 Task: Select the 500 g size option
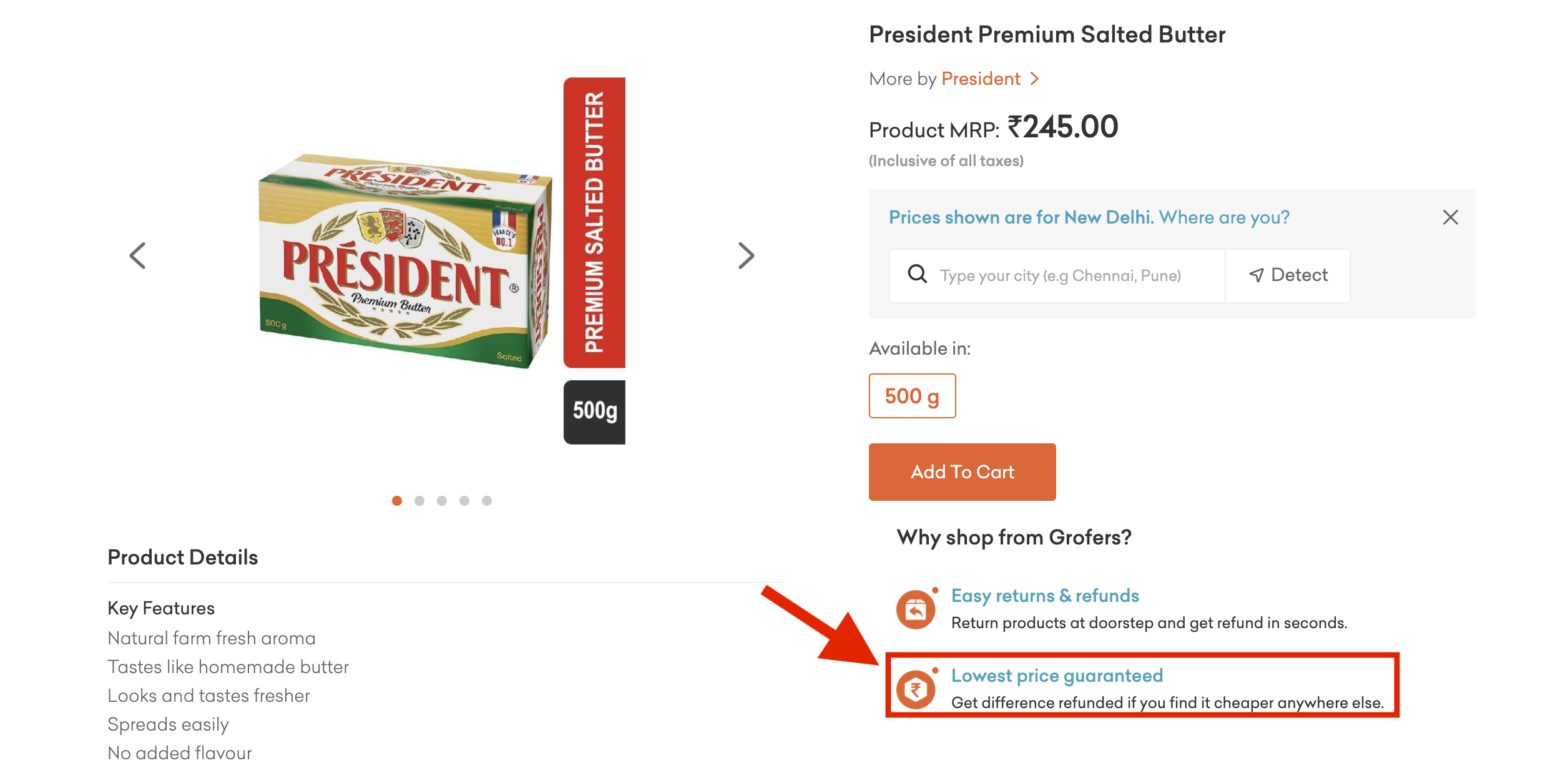(x=912, y=396)
